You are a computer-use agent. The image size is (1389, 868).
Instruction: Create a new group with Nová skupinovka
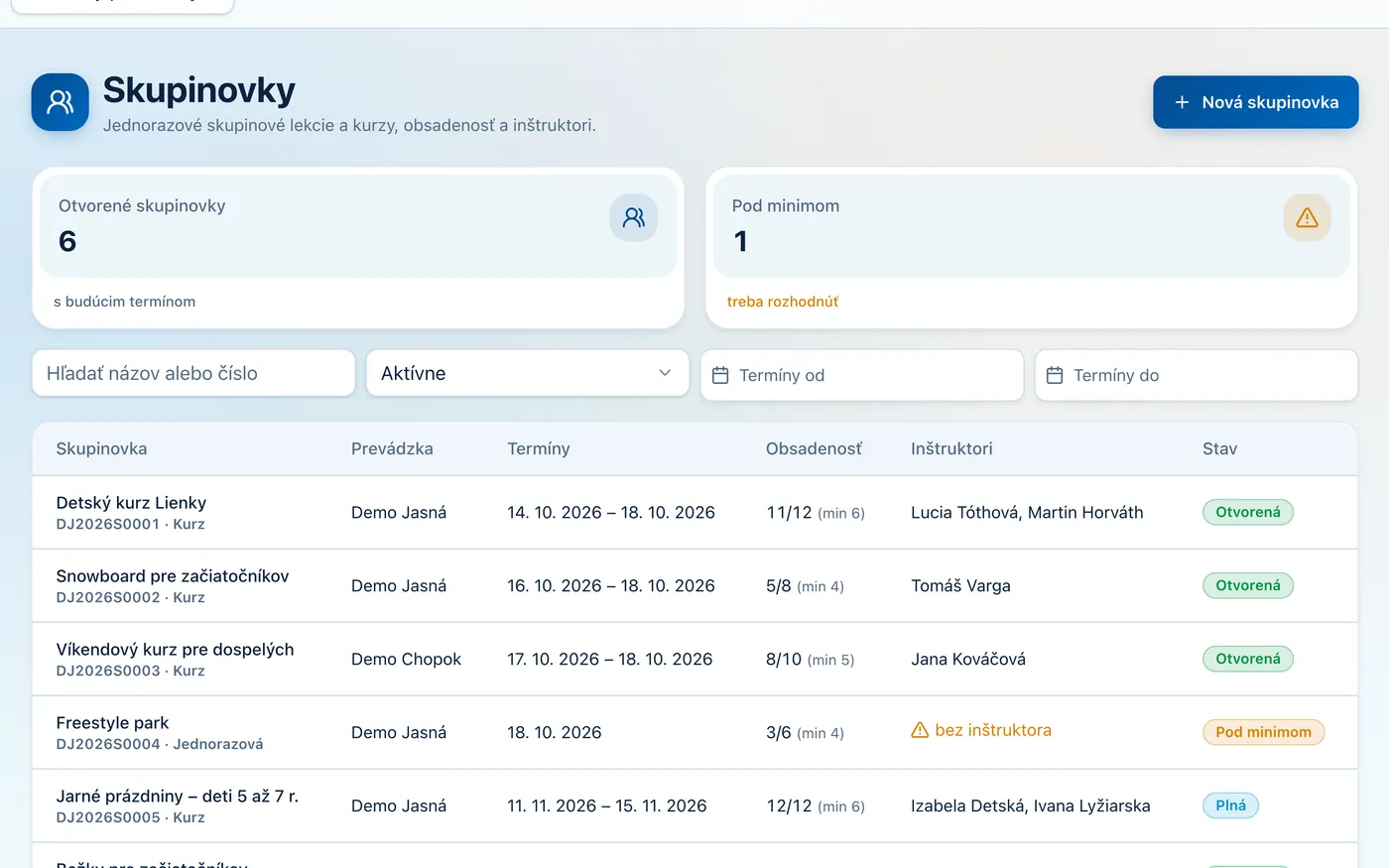pos(1255,102)
